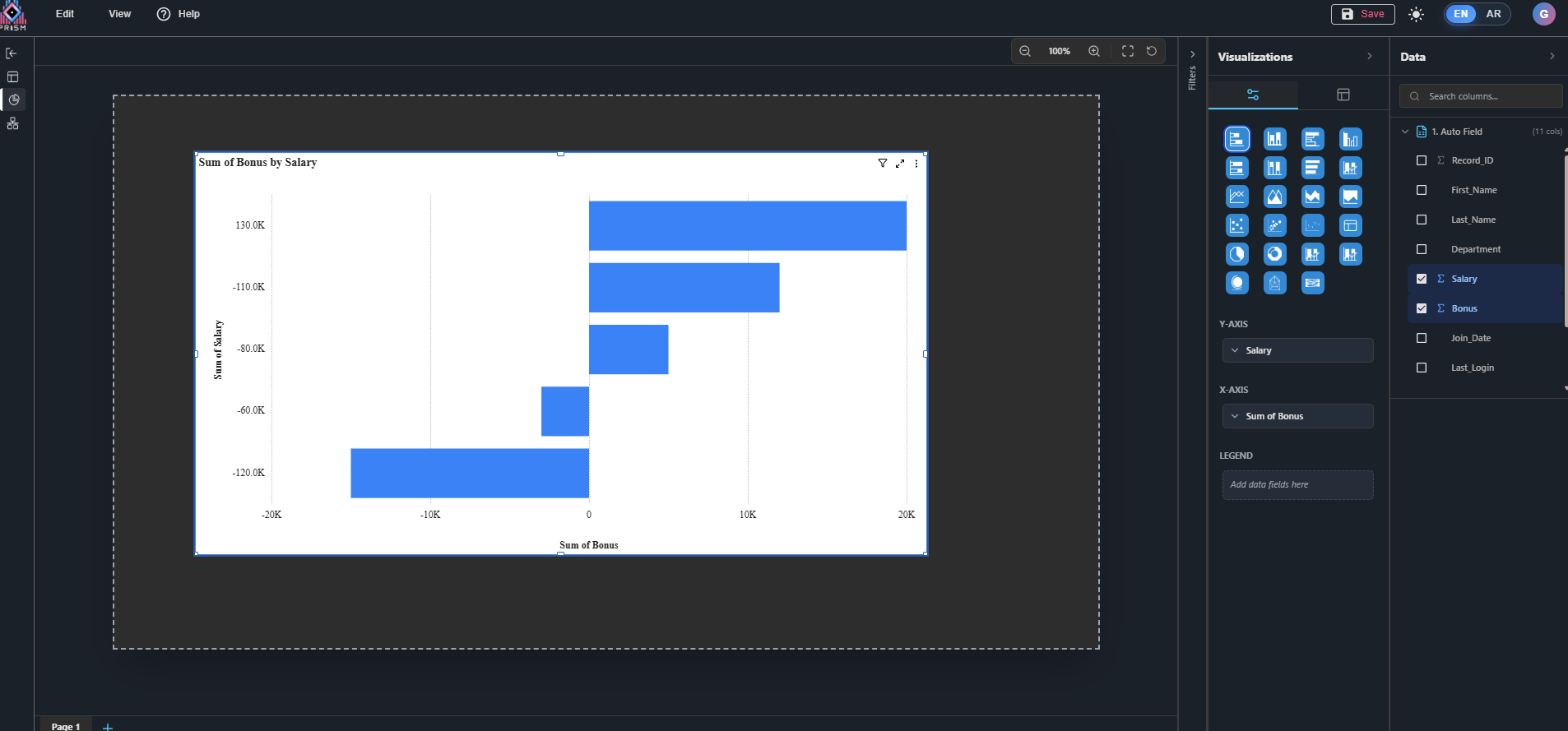Open the Sum of Bonus X-axis dropdown
The height and width of the screenshot is (731, 1568).
point(1297,416)
